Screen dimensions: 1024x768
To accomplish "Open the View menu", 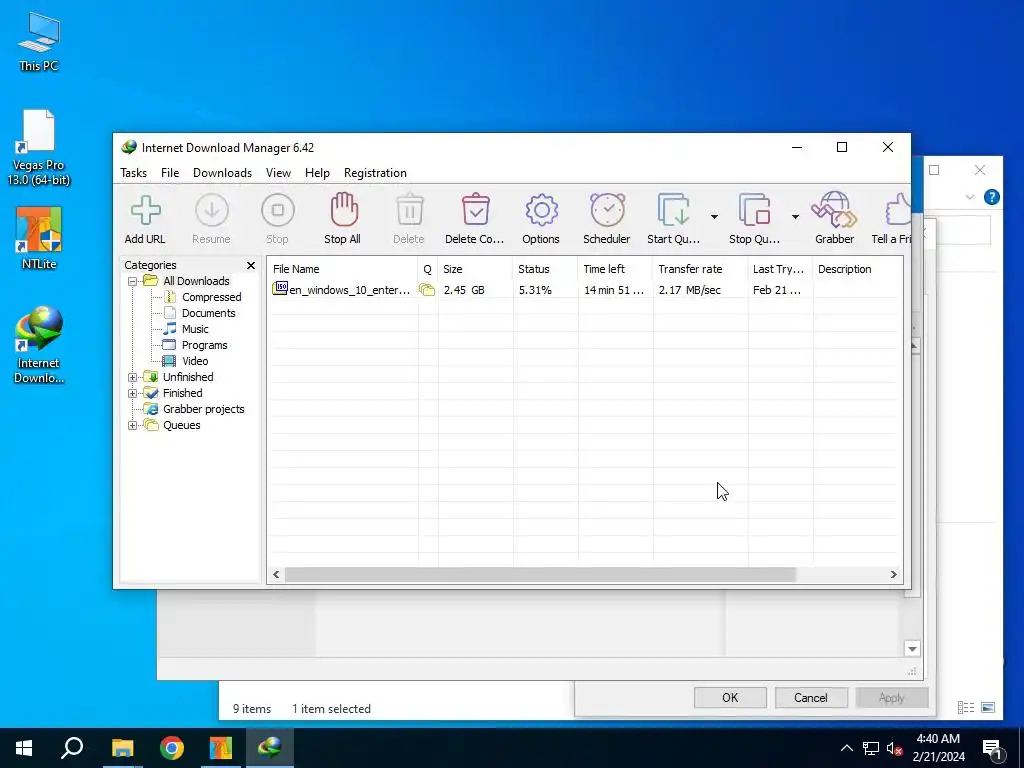I will point(278,173).
